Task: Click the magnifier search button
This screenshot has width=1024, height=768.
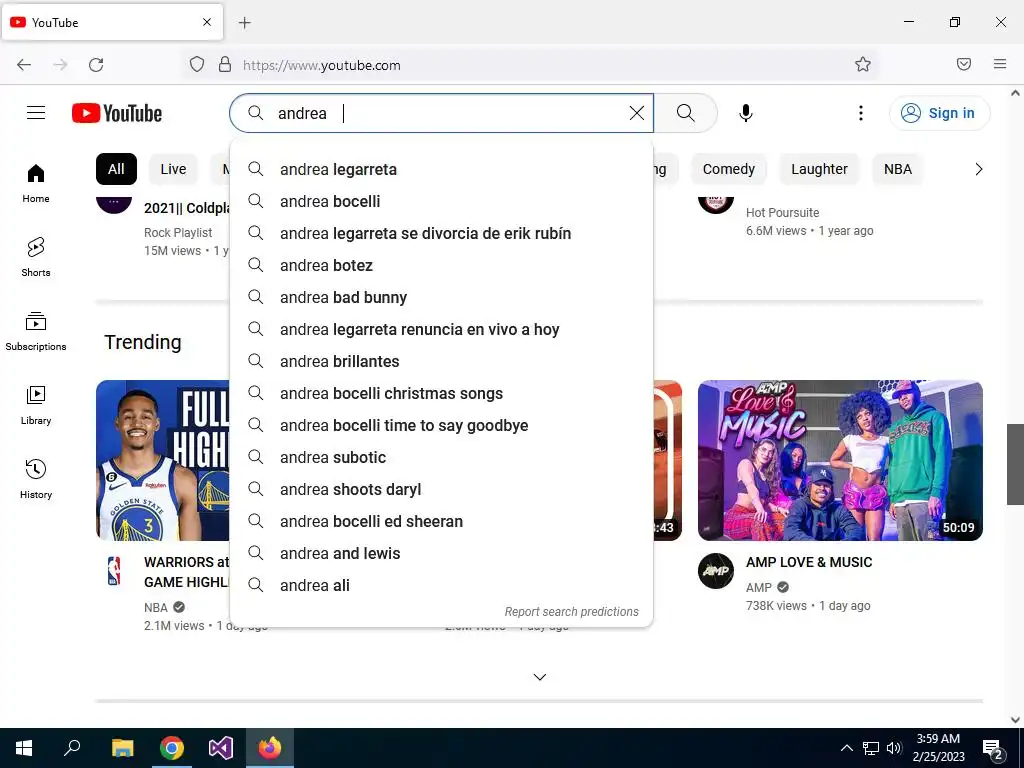Action: 686,113
